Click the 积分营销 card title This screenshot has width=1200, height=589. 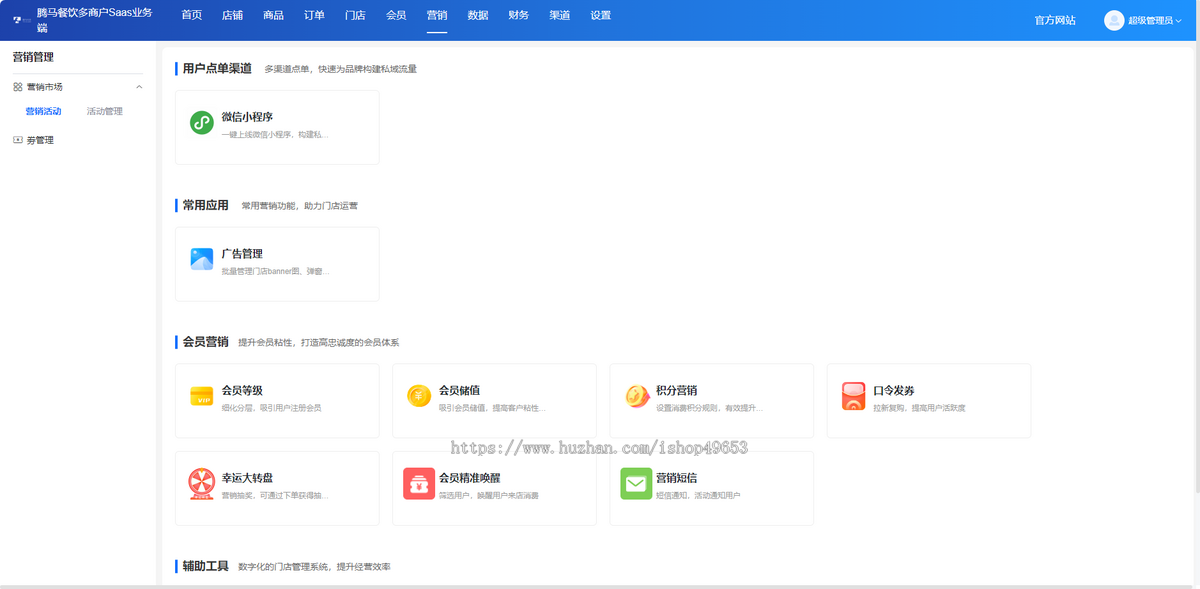677,391
